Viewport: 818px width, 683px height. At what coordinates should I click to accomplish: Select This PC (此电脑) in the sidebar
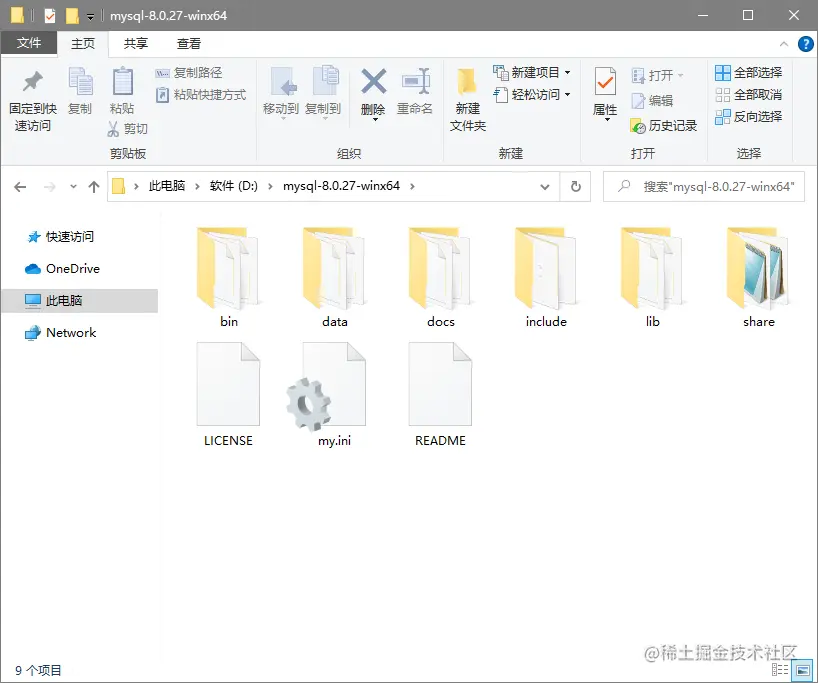(x=79, y=301)
